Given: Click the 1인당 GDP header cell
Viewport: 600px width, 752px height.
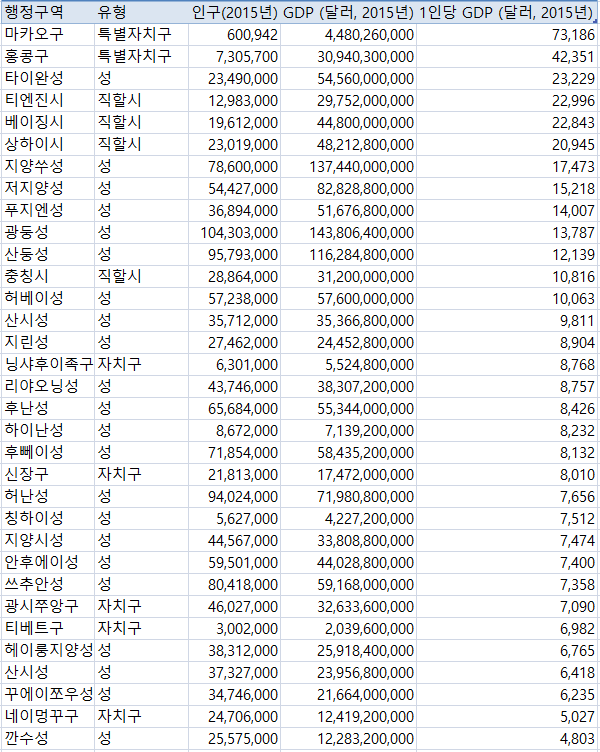Looking at the screenshot, I should 506,13.
